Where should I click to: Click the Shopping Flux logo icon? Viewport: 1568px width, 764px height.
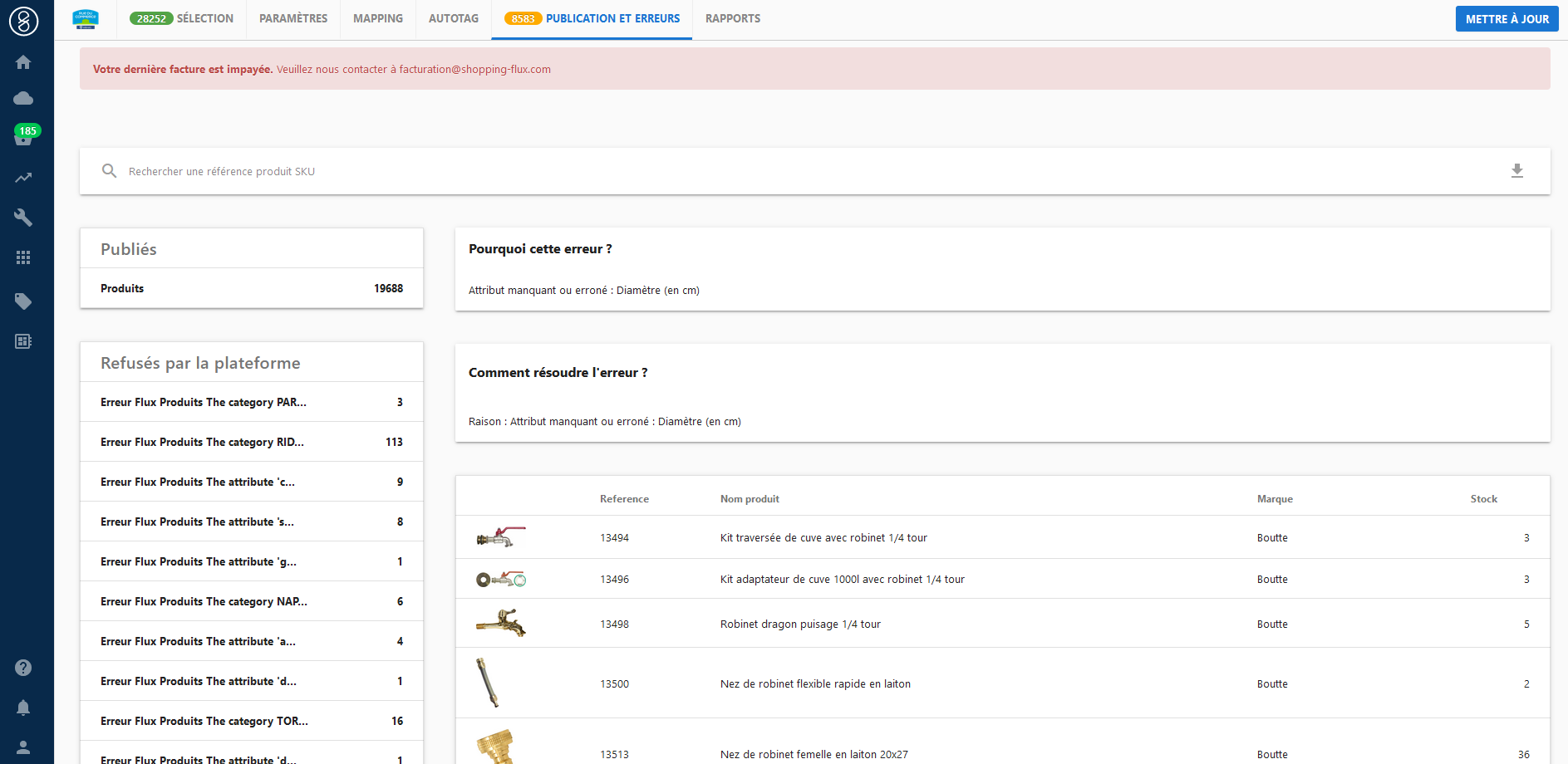coord(23,21)
